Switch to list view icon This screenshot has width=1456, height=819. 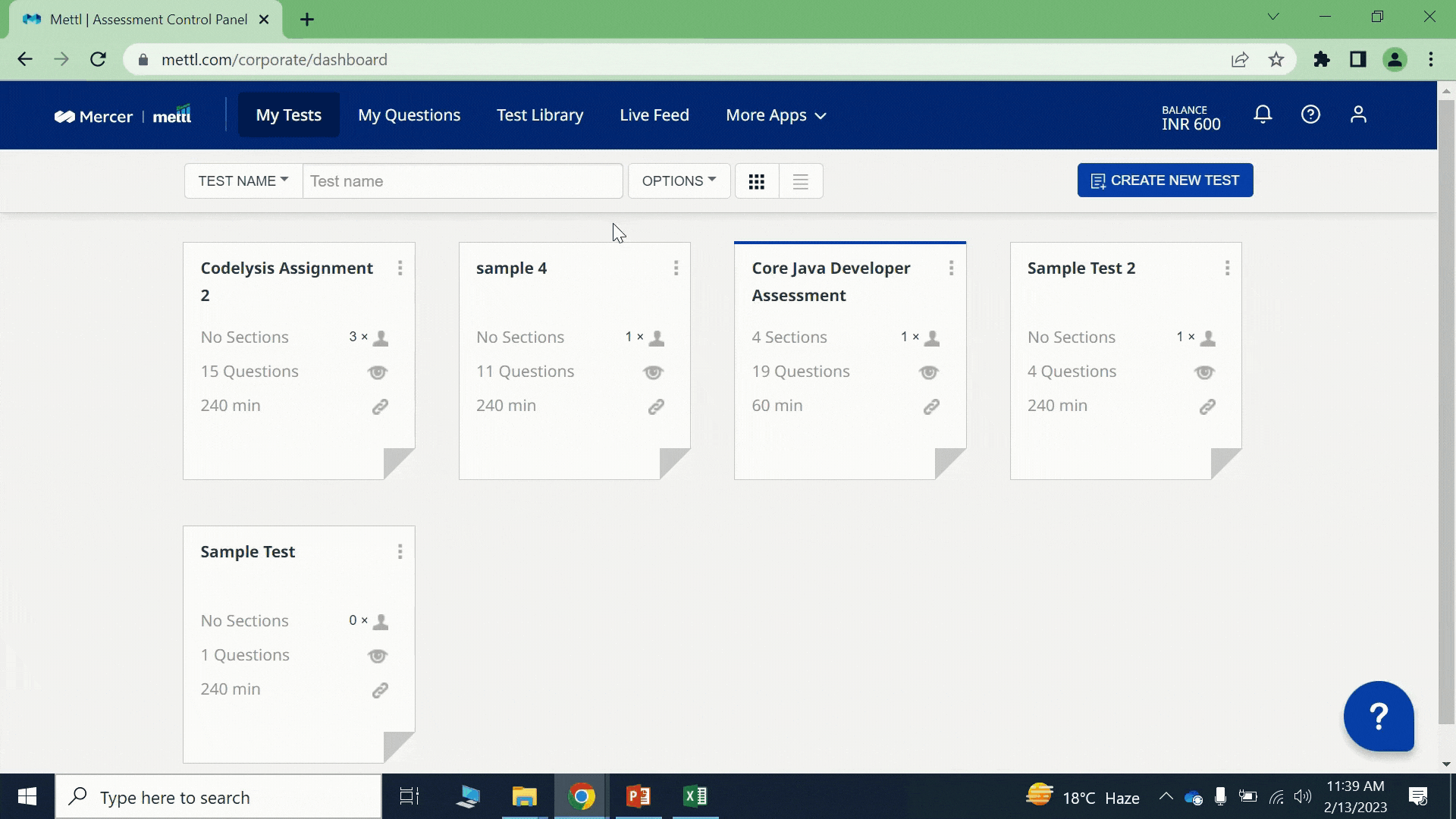800,181
